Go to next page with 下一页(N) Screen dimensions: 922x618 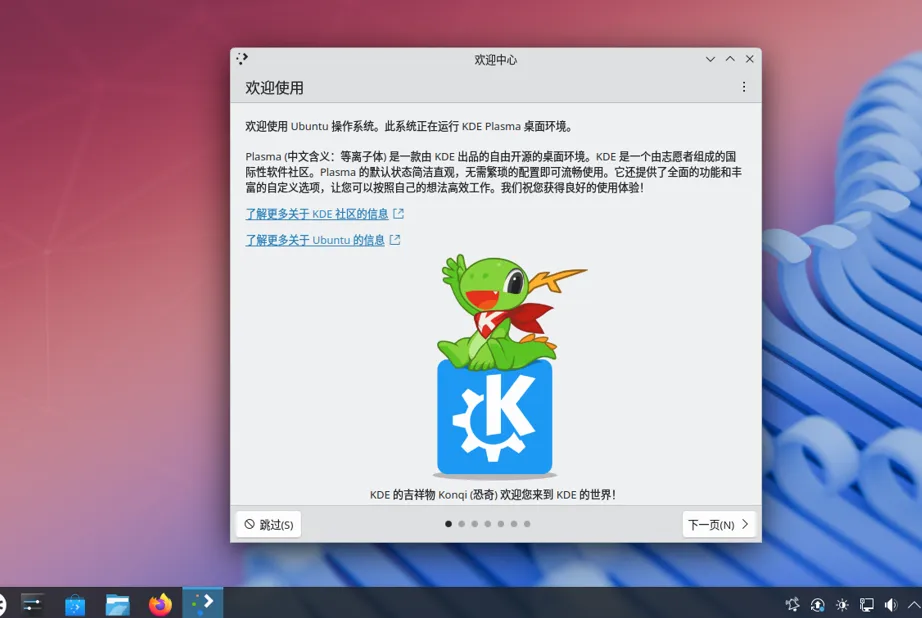719,524
